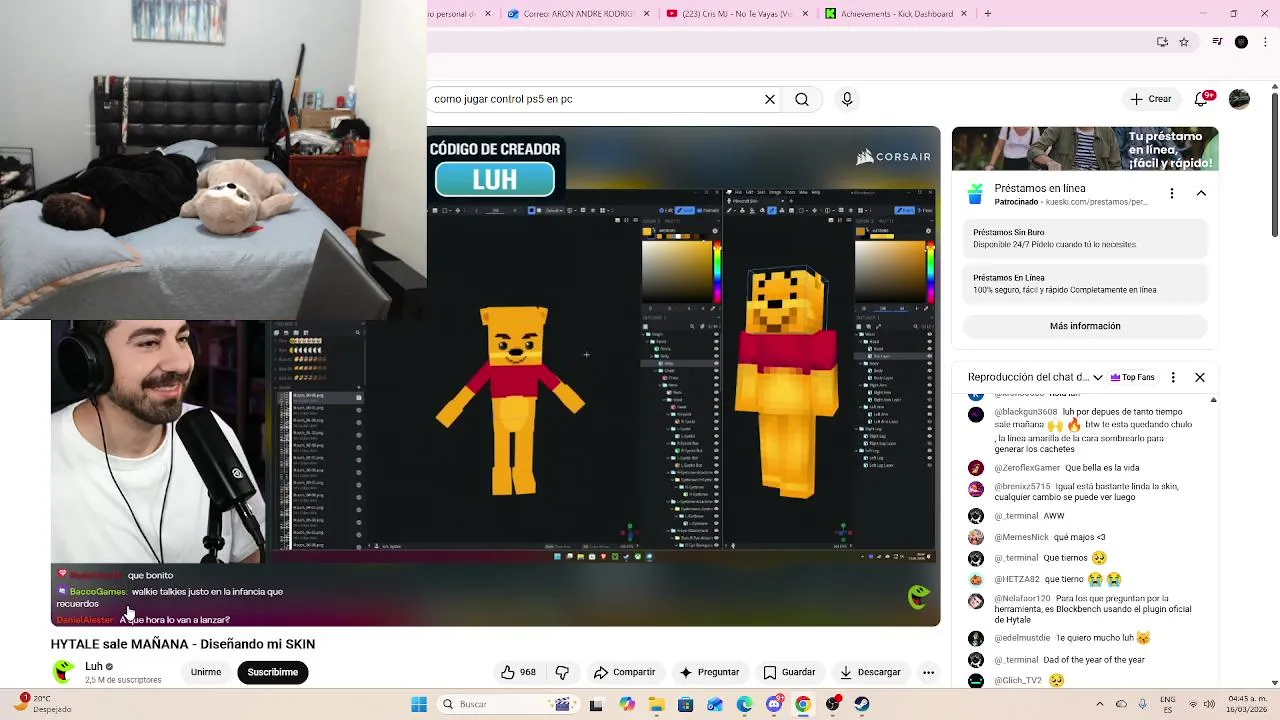Close the Correo ARON ANDRE tab
1280x720 pixels.
pyautogui.click(x=647, y=14)
